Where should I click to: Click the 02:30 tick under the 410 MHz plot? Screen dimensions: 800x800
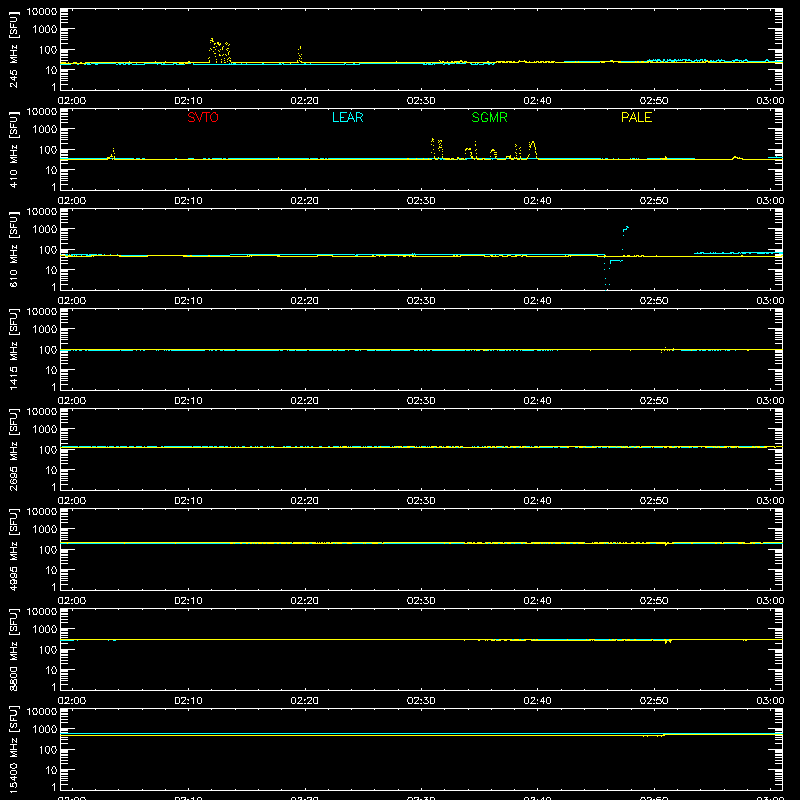click(421, 201)
